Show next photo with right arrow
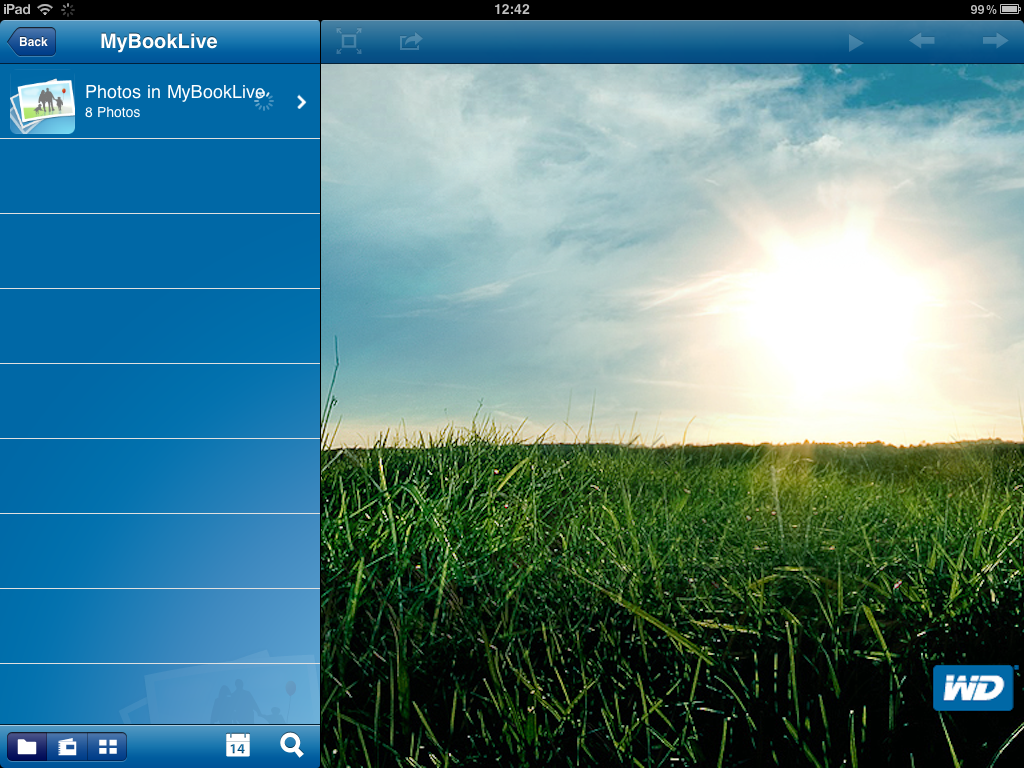This screenshot has height=768, width=1024. point(995,41)
